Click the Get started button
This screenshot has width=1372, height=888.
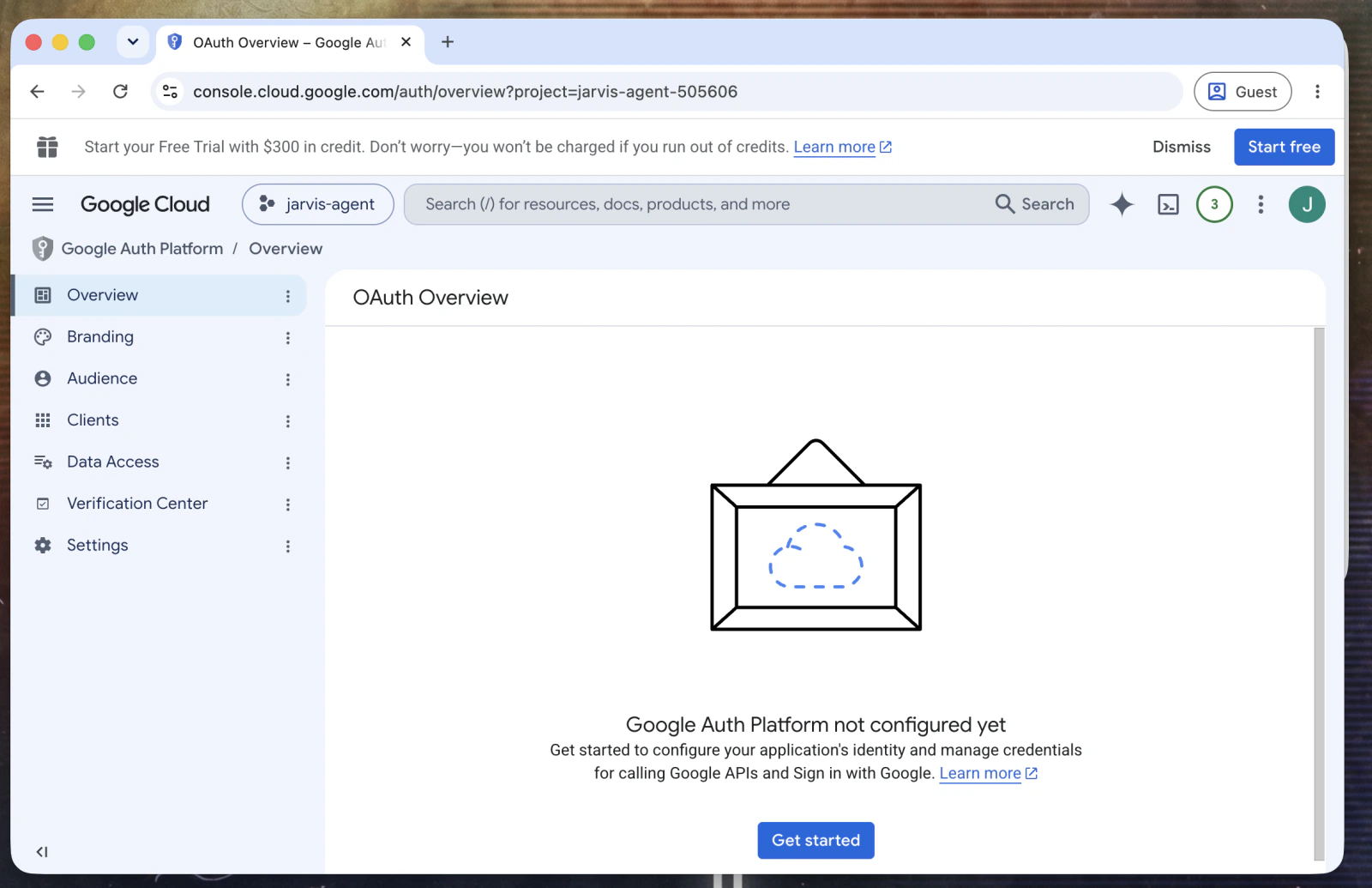click(x=815, y=841)
